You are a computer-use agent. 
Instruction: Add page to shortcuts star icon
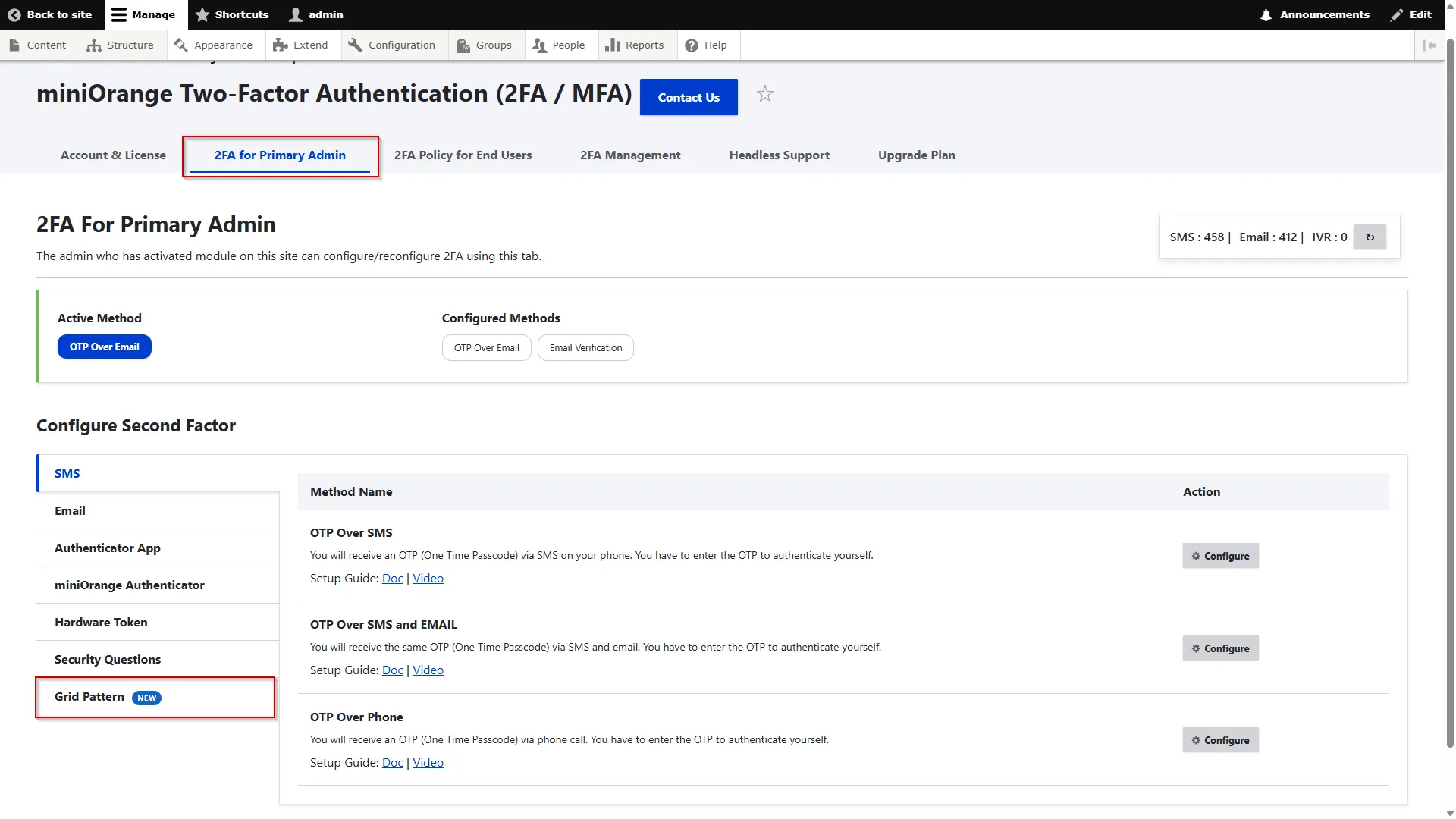(x=765, y=94)
